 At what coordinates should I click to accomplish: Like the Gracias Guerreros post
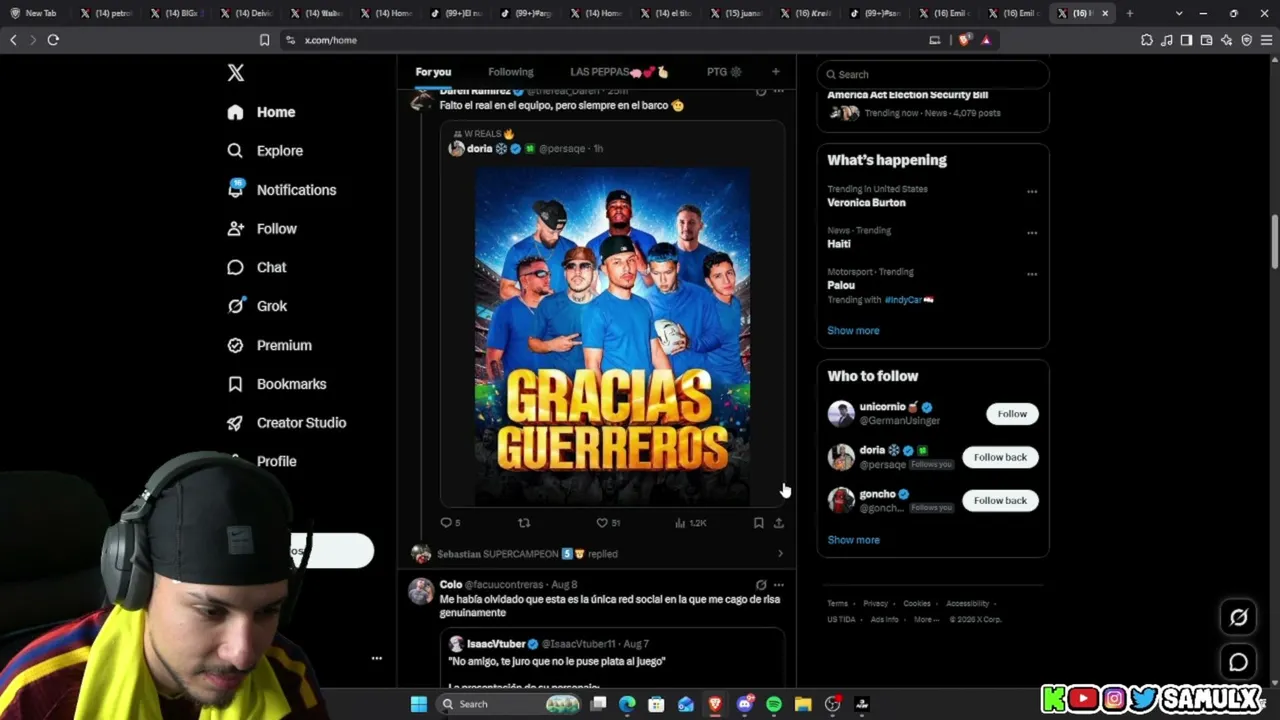[x=608, y=523]
